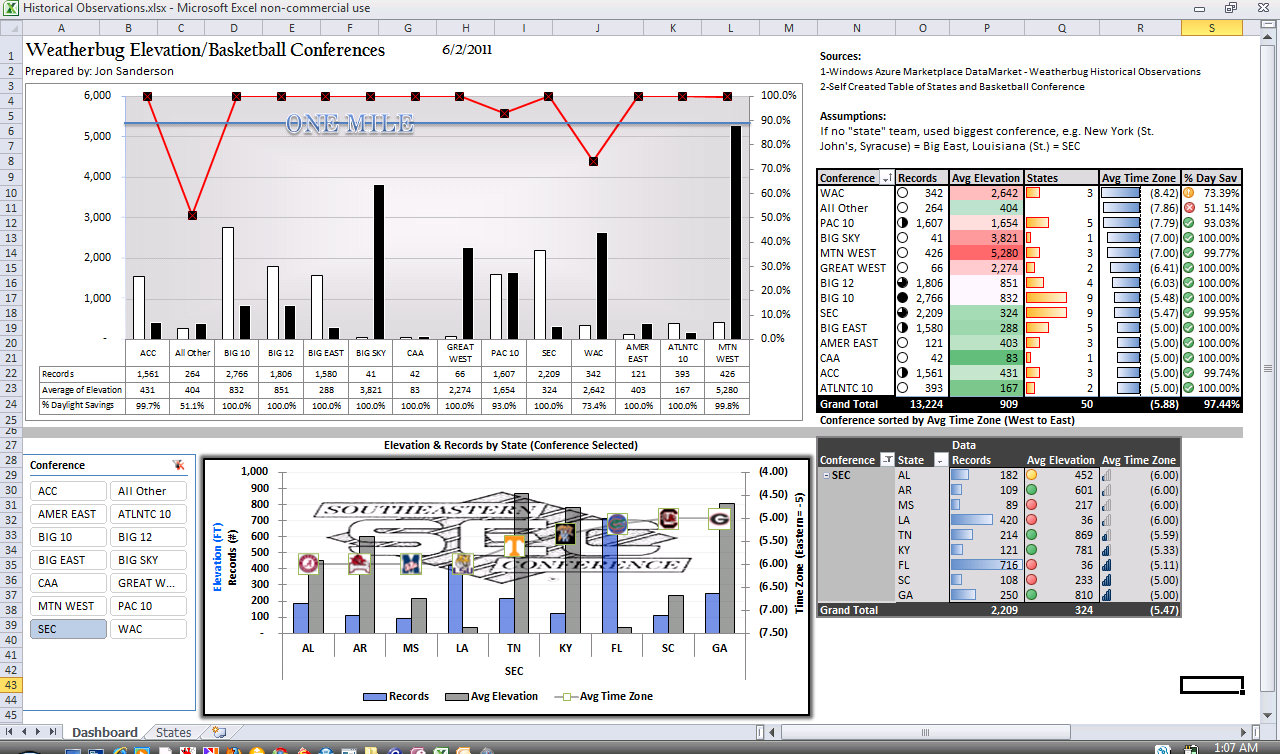Click the PAC 10 slicer button
Viewport: 1280px width, 754px height.
[x=148, y=606]
